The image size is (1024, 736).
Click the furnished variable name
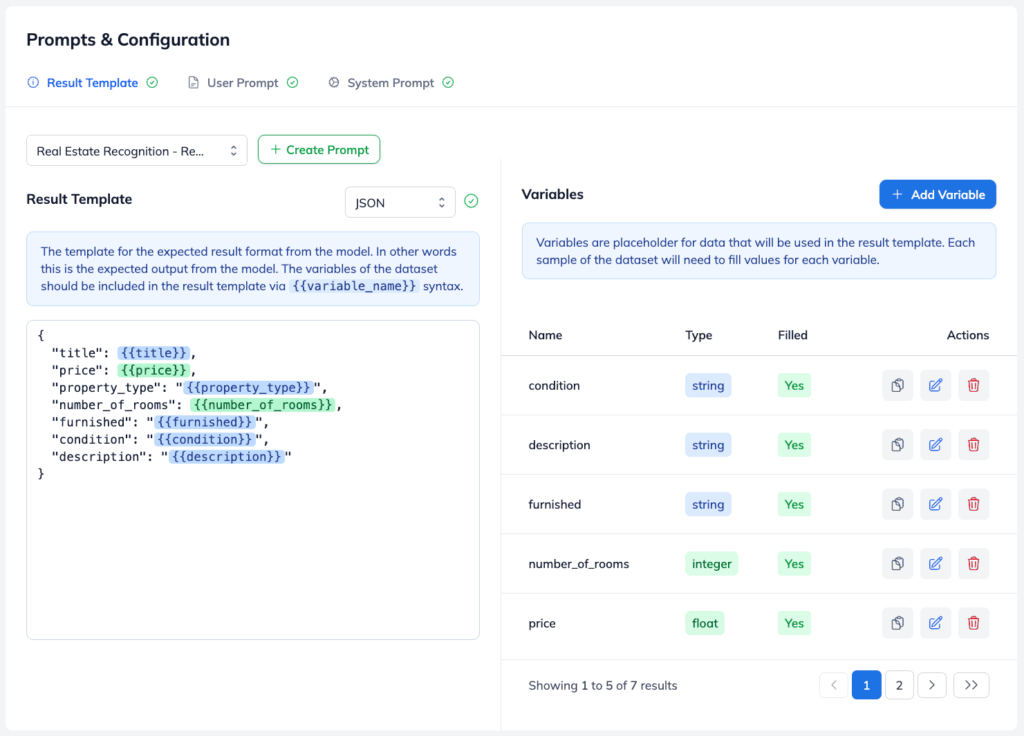(x=554, y=504)
